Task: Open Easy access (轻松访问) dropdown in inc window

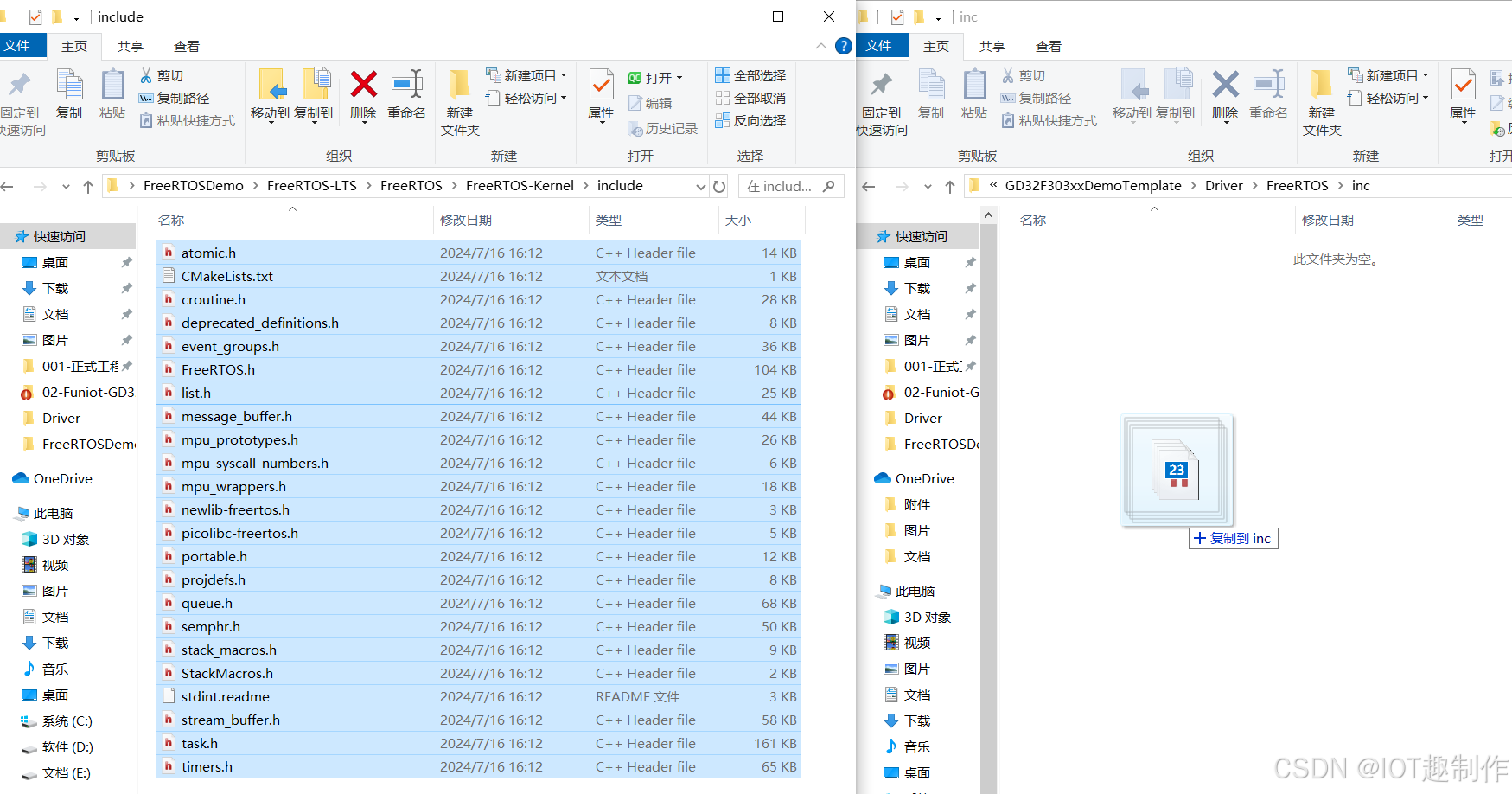Action: coord(1388,99)
